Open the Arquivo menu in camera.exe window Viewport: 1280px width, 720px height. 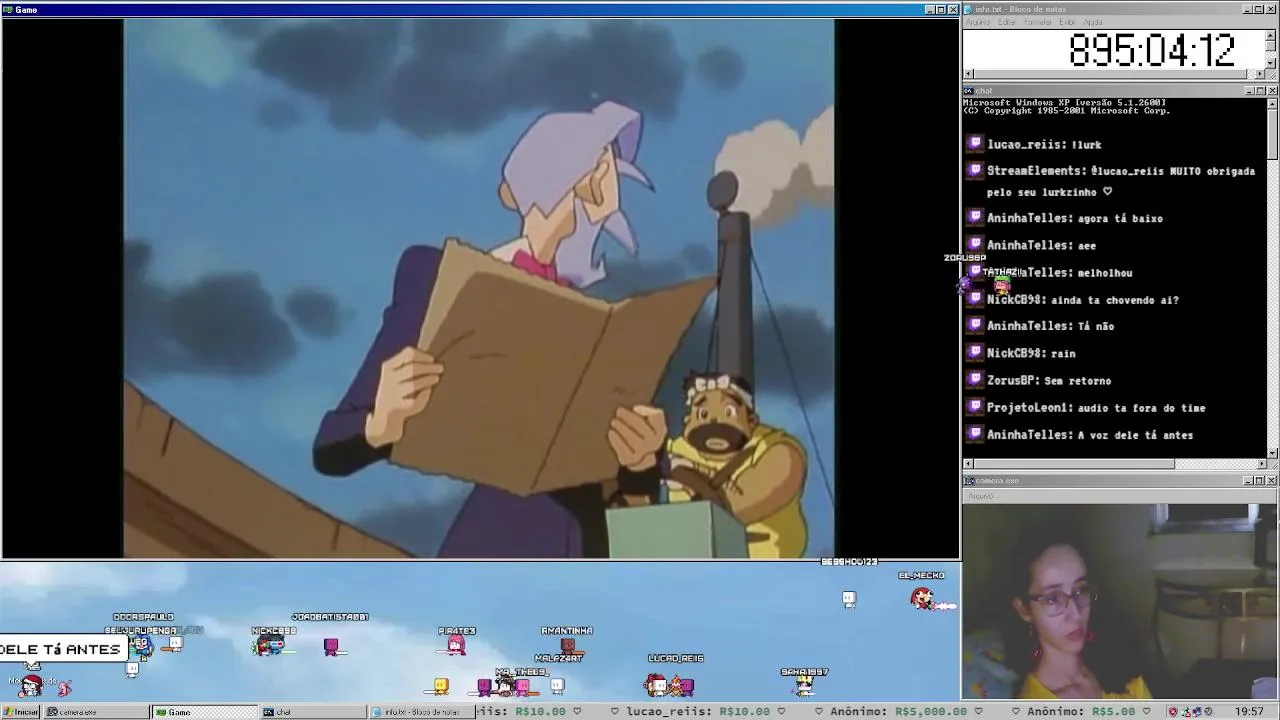[980, 496]
